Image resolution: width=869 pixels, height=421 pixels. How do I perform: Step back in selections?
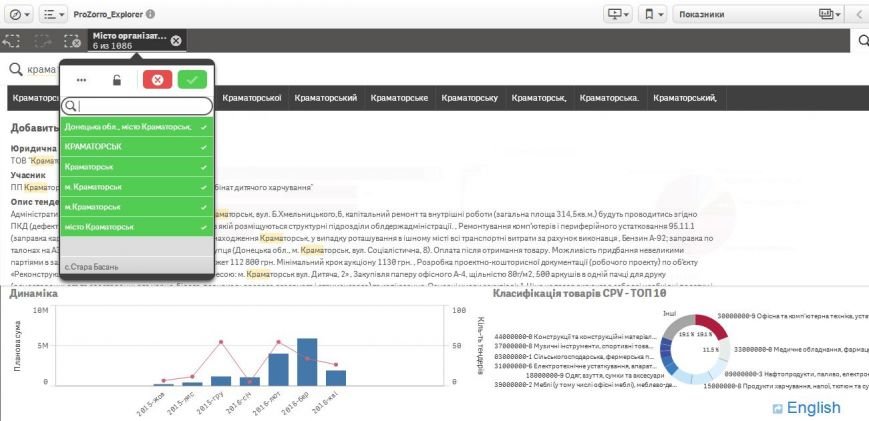12,41
